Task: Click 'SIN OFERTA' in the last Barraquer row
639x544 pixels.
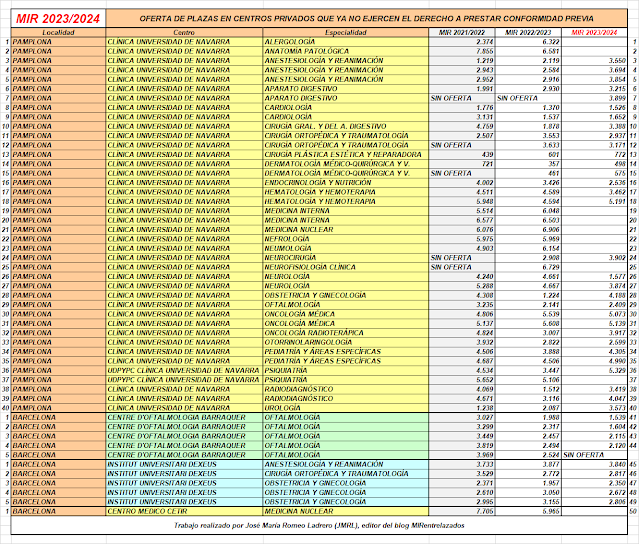Action: pos(583,455)
